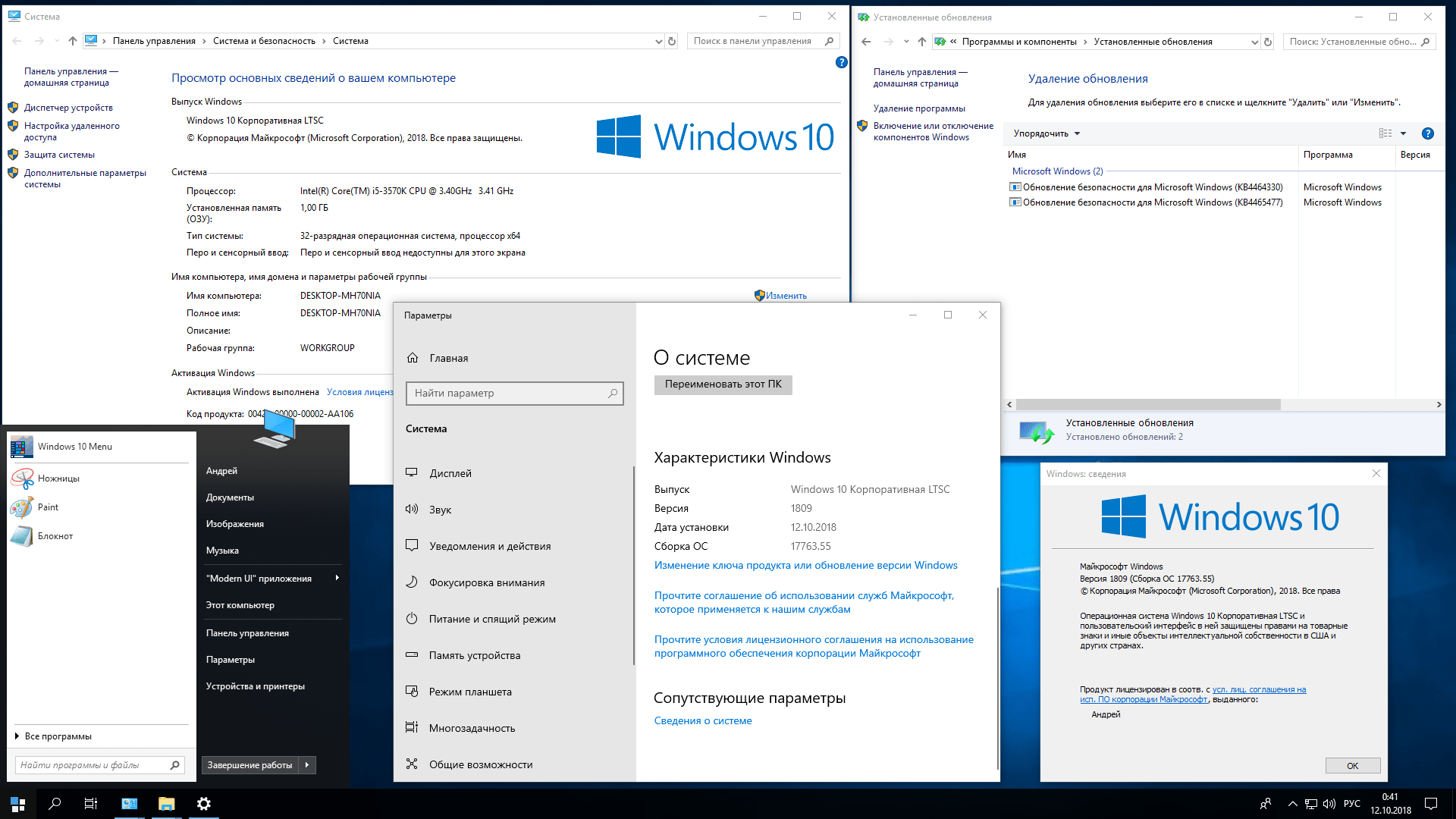Open the Упорядочить dropdown
The image size is (1456, 819).
[x=1046, y=133]
